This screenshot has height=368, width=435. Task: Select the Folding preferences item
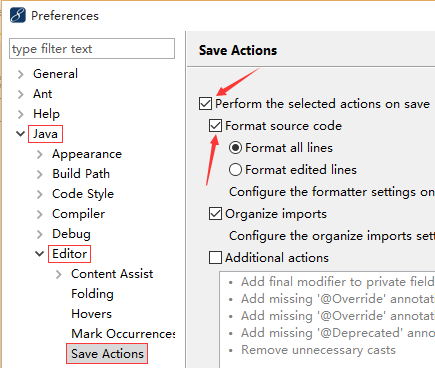tap(92, 294)
